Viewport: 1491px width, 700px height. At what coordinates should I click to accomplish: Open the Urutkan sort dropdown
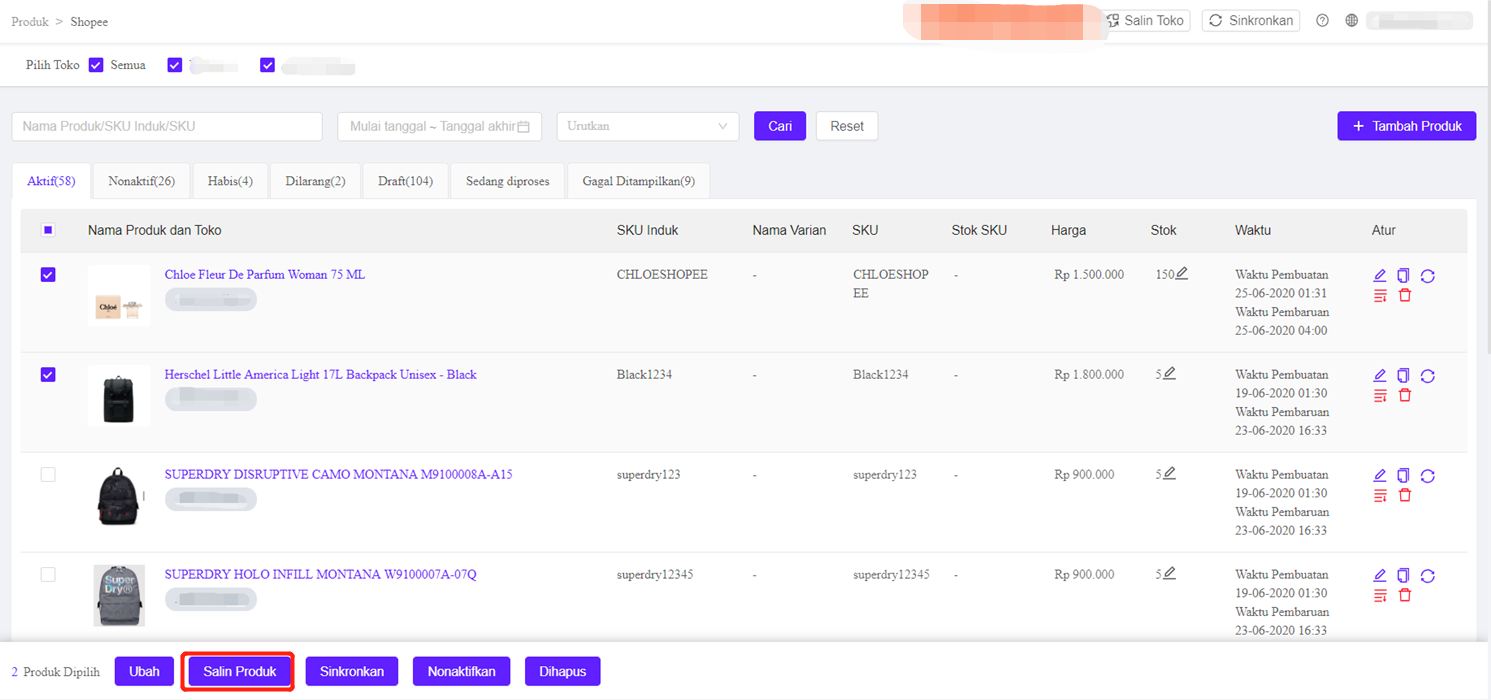tap(647, 126)
